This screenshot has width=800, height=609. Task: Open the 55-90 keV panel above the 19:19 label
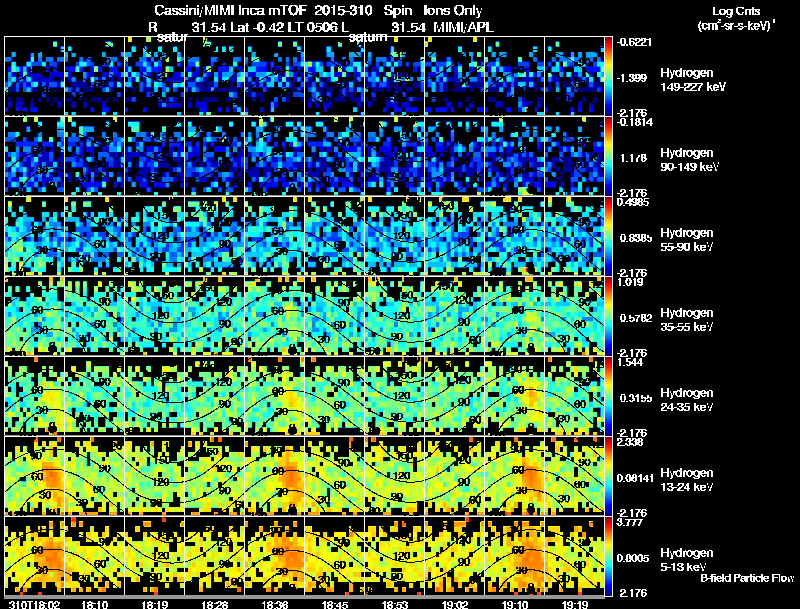click(574, 236)
